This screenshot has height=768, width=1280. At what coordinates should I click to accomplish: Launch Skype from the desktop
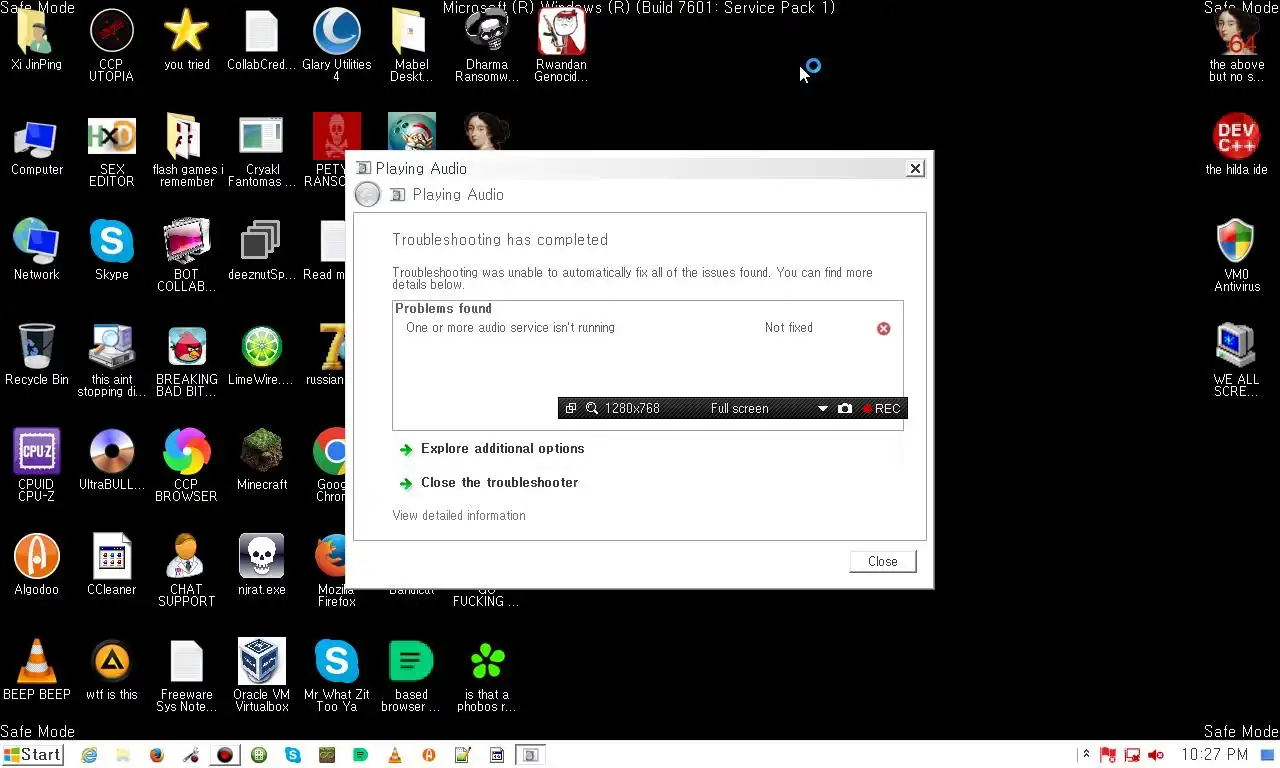pyautogui.click(x=111, y=250)
